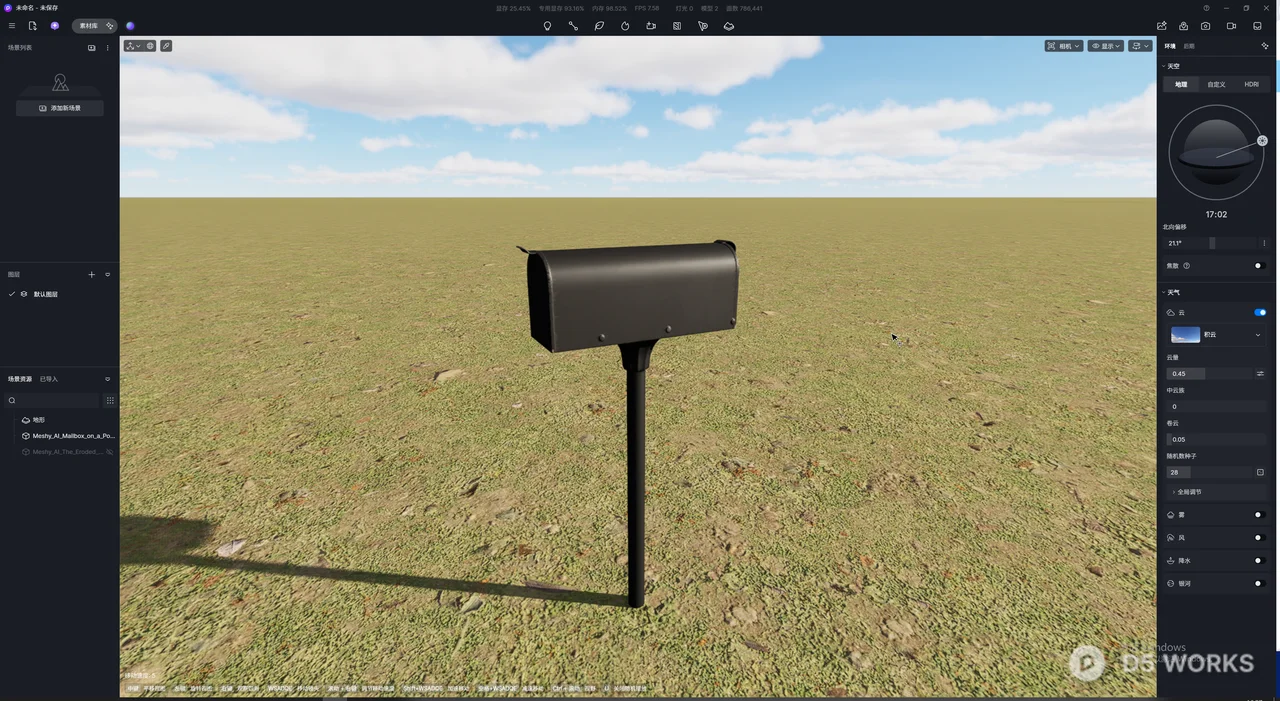Viewport: 1280px width, 701px height.
Task: Switch to the 已导入 tab
Action: coord(49,379)
